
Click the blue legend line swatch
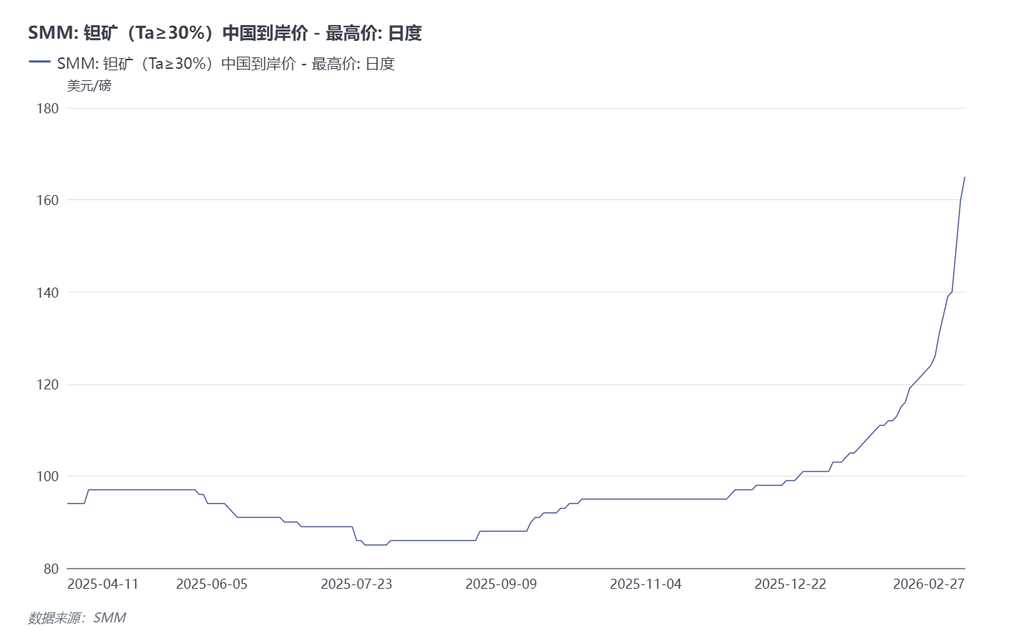39,63
